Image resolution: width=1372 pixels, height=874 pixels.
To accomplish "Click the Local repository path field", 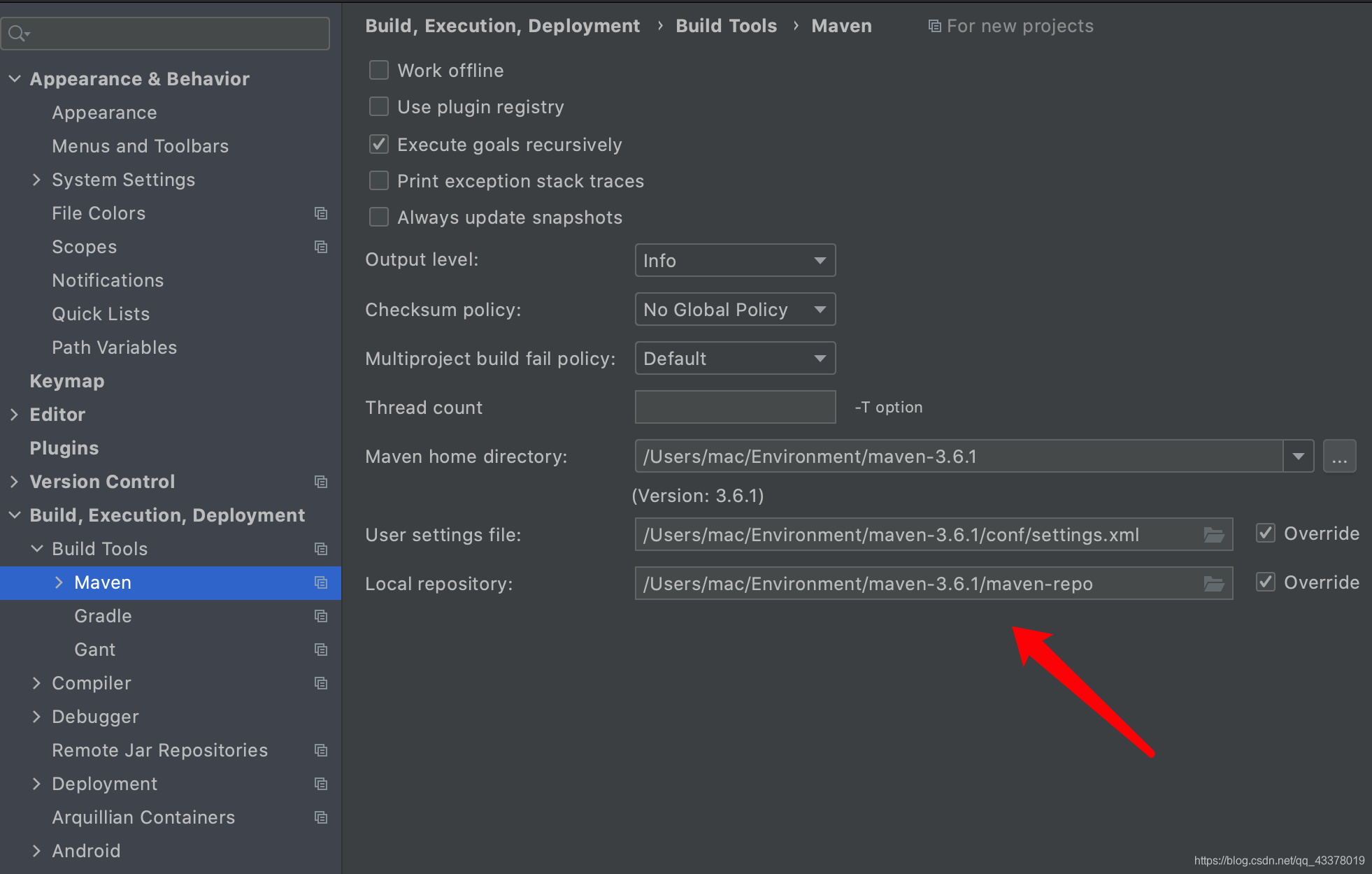I will pyautogui.click(x=934, y=584).
